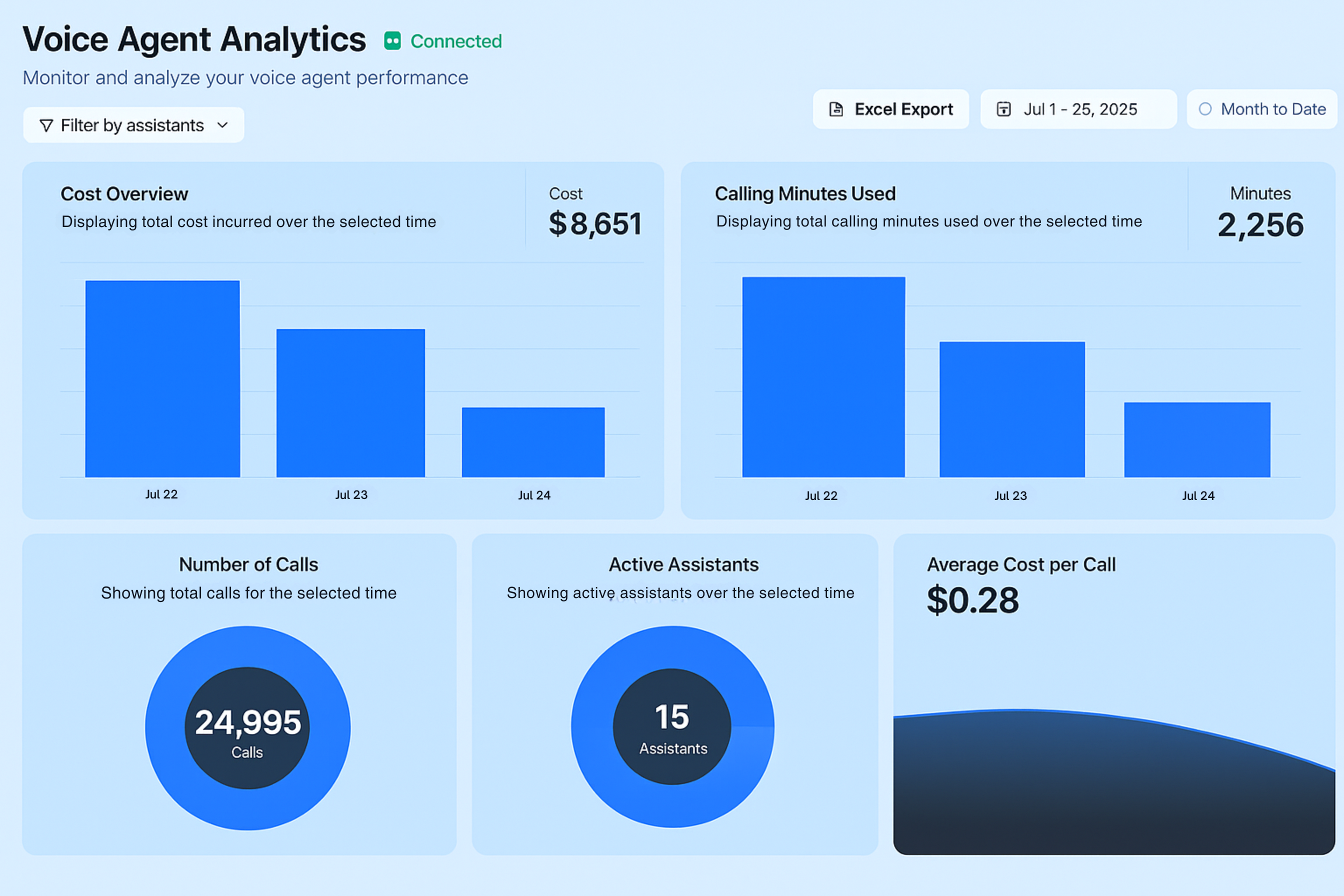The height and width of the screenshot is (896, 1344).
Task: Click the Connected status label
Action: coord(455,41)
